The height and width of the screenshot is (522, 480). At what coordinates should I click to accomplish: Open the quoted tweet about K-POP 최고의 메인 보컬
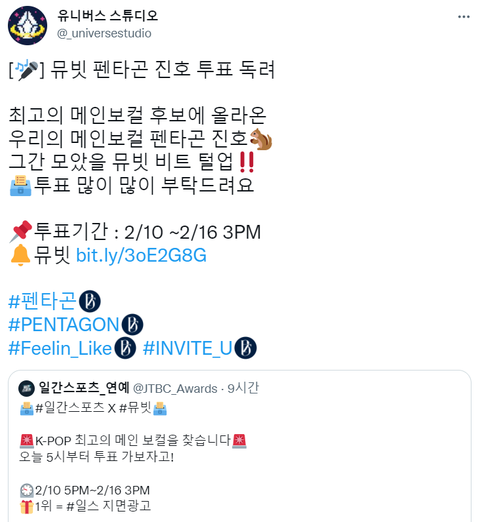tap(240, 446)
